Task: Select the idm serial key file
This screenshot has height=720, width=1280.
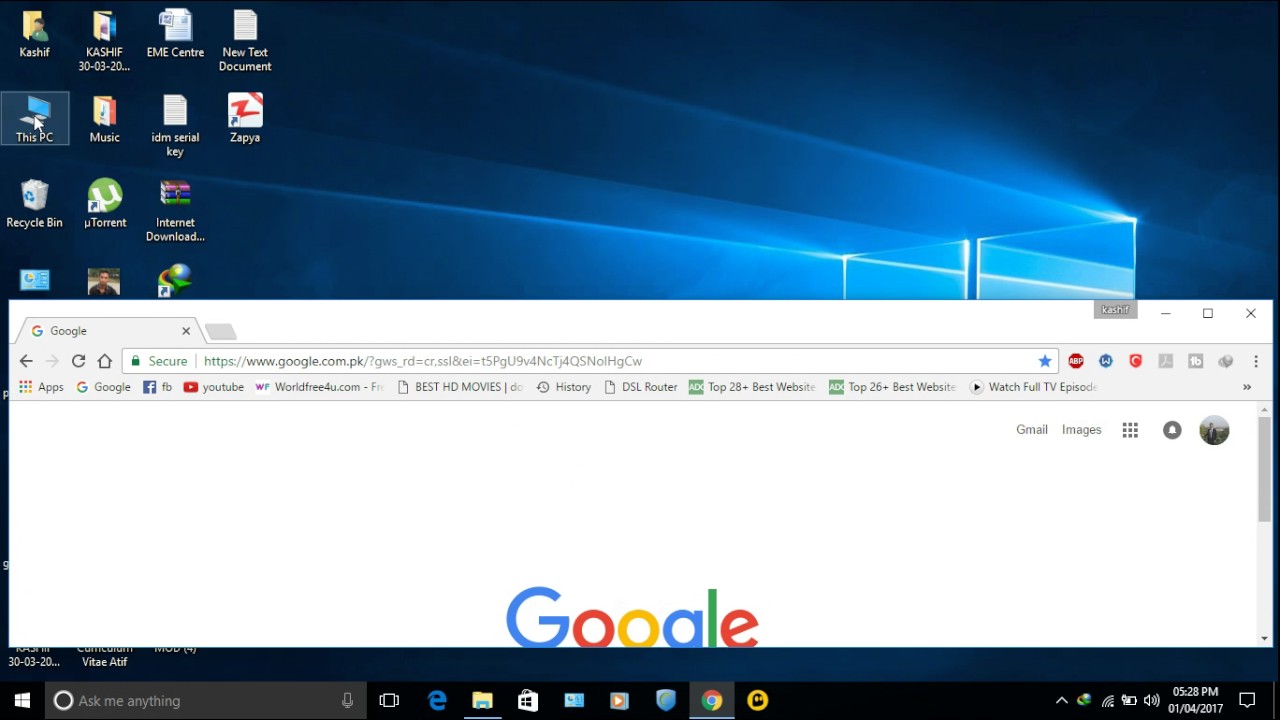Action: click(175, 126)
